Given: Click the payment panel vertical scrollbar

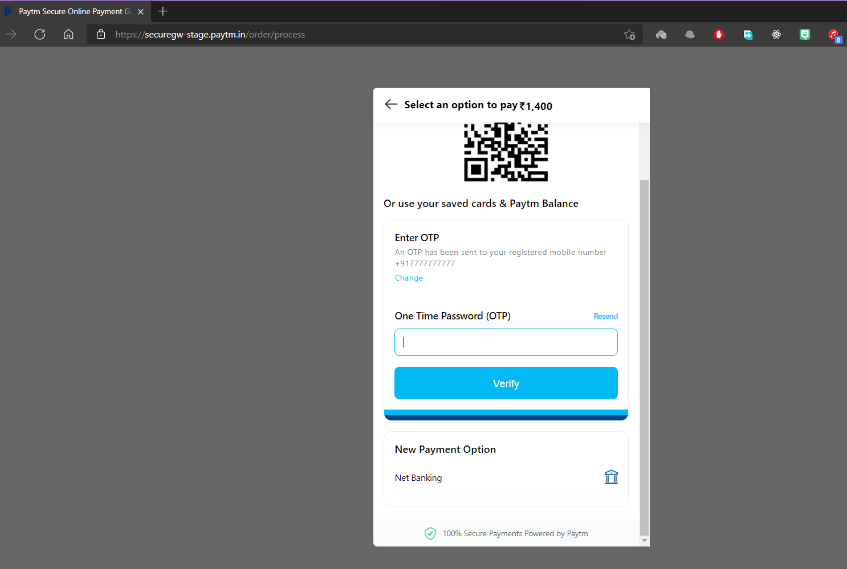Looking at the screenshot, I should click(644, 357).
